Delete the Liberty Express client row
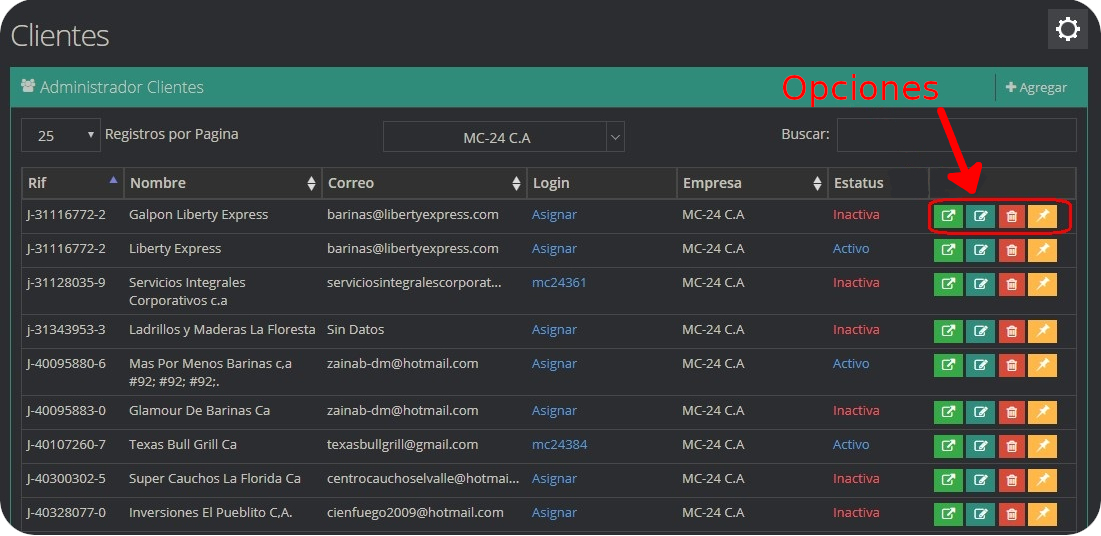The width and height of the screenshot is (1101, 536). [1011, 250]
